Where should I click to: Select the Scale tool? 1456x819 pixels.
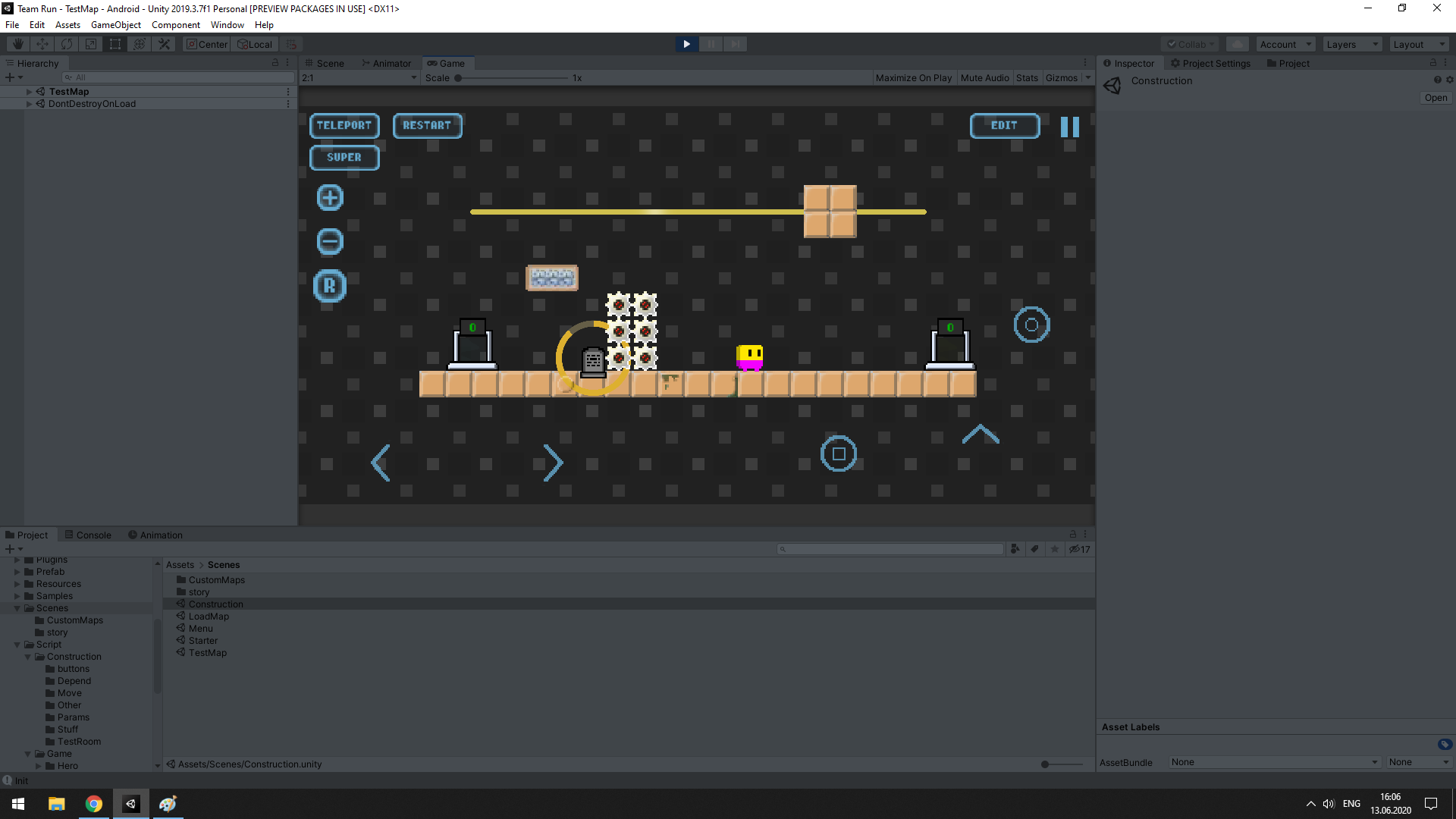[x=91, y=44]
